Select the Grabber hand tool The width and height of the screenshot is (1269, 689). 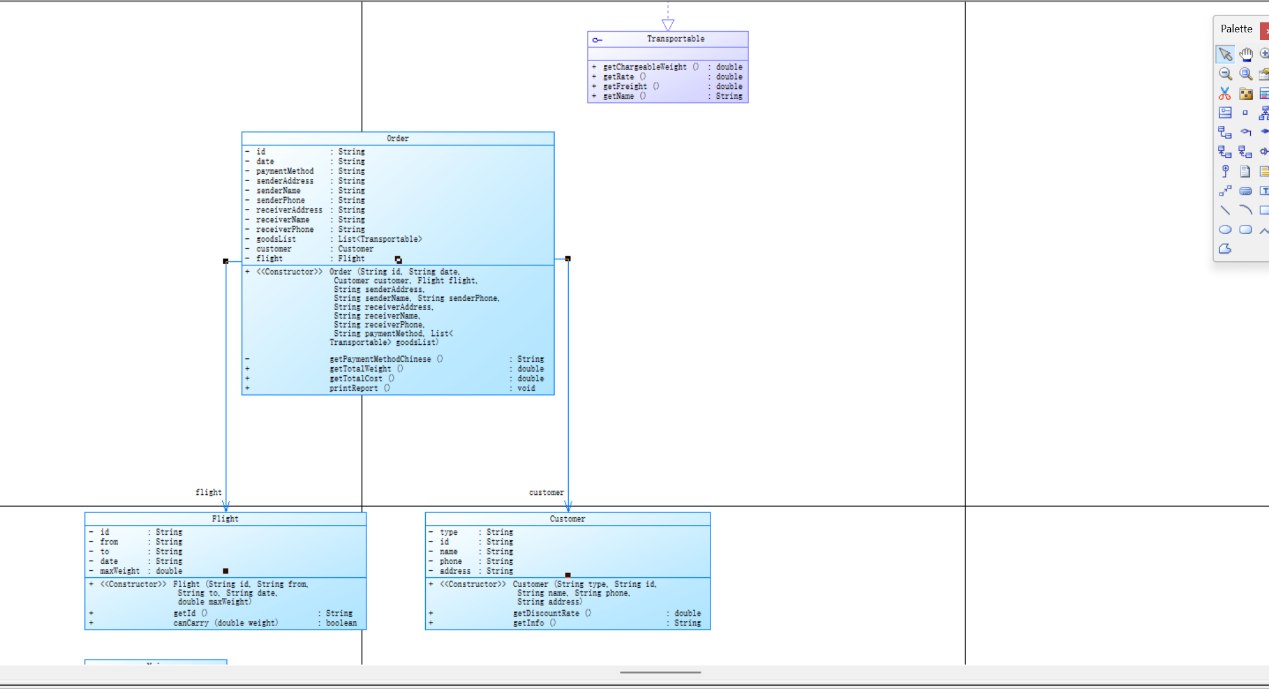coord(1246,54)
